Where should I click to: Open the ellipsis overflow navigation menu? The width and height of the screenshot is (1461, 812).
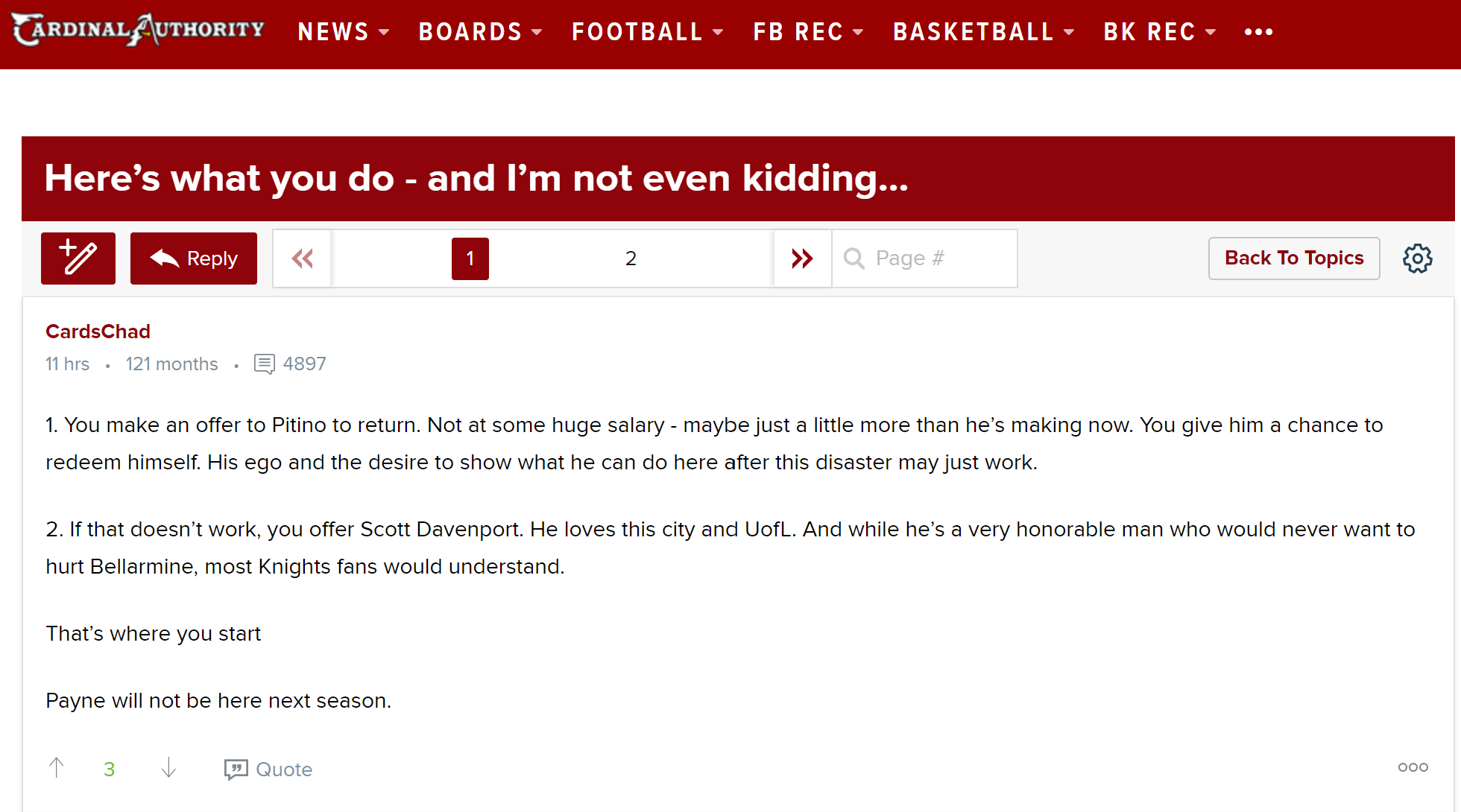point(1259,32)
